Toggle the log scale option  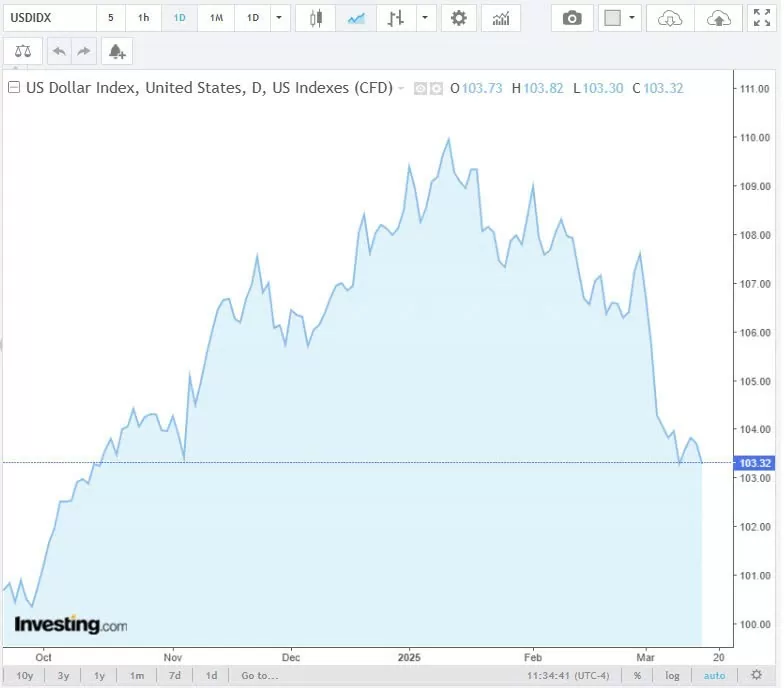[673, 676]
